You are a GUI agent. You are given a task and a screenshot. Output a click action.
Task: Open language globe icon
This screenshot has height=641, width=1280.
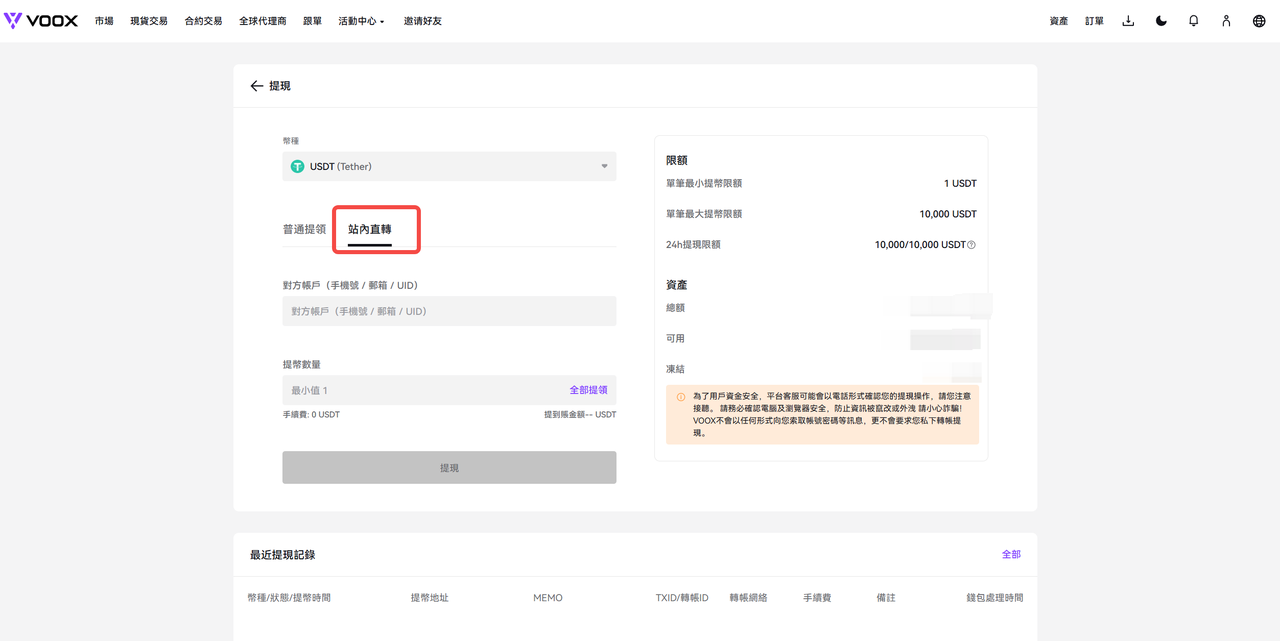point(1259,21)
